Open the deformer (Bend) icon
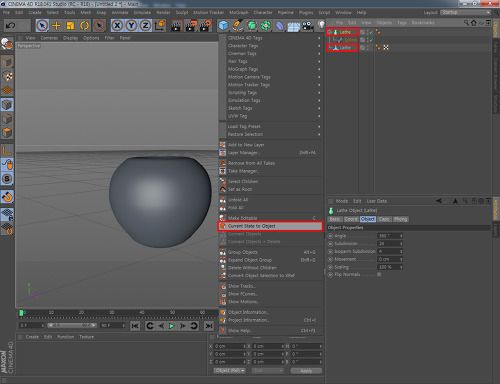This screenshot has width=500, height=384. click(280, 25)
